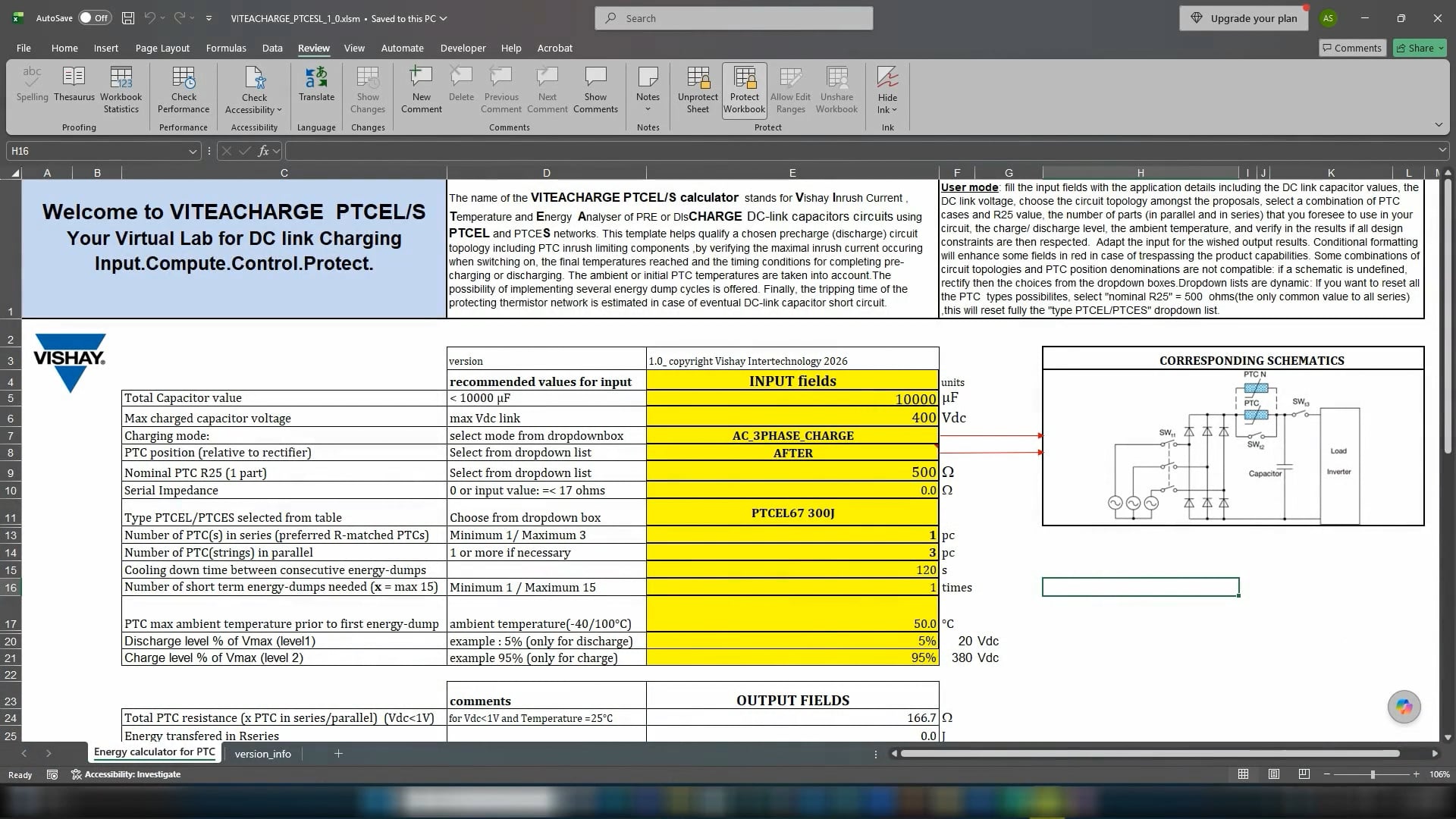
Task: Switch to Page Break Preview in the status bar
Action: (1304, 774)
